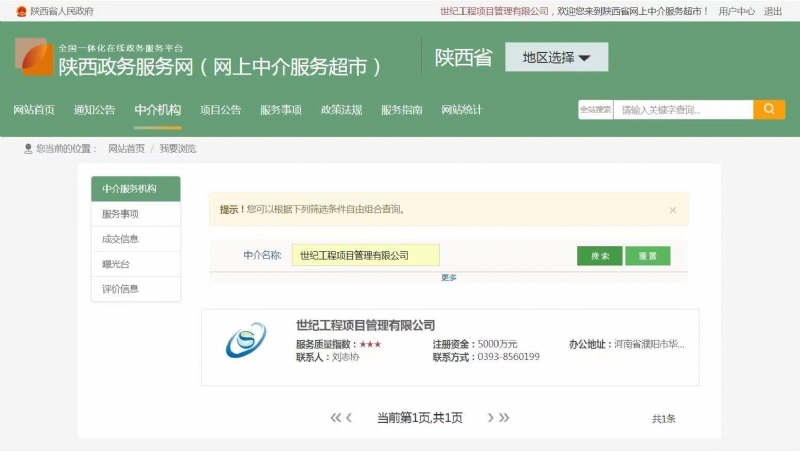Image resolution: width=800 pixels, height=451 pixels.
Task: Click the truncated office address 河南省濮阳市
Action: coord(649,344)
